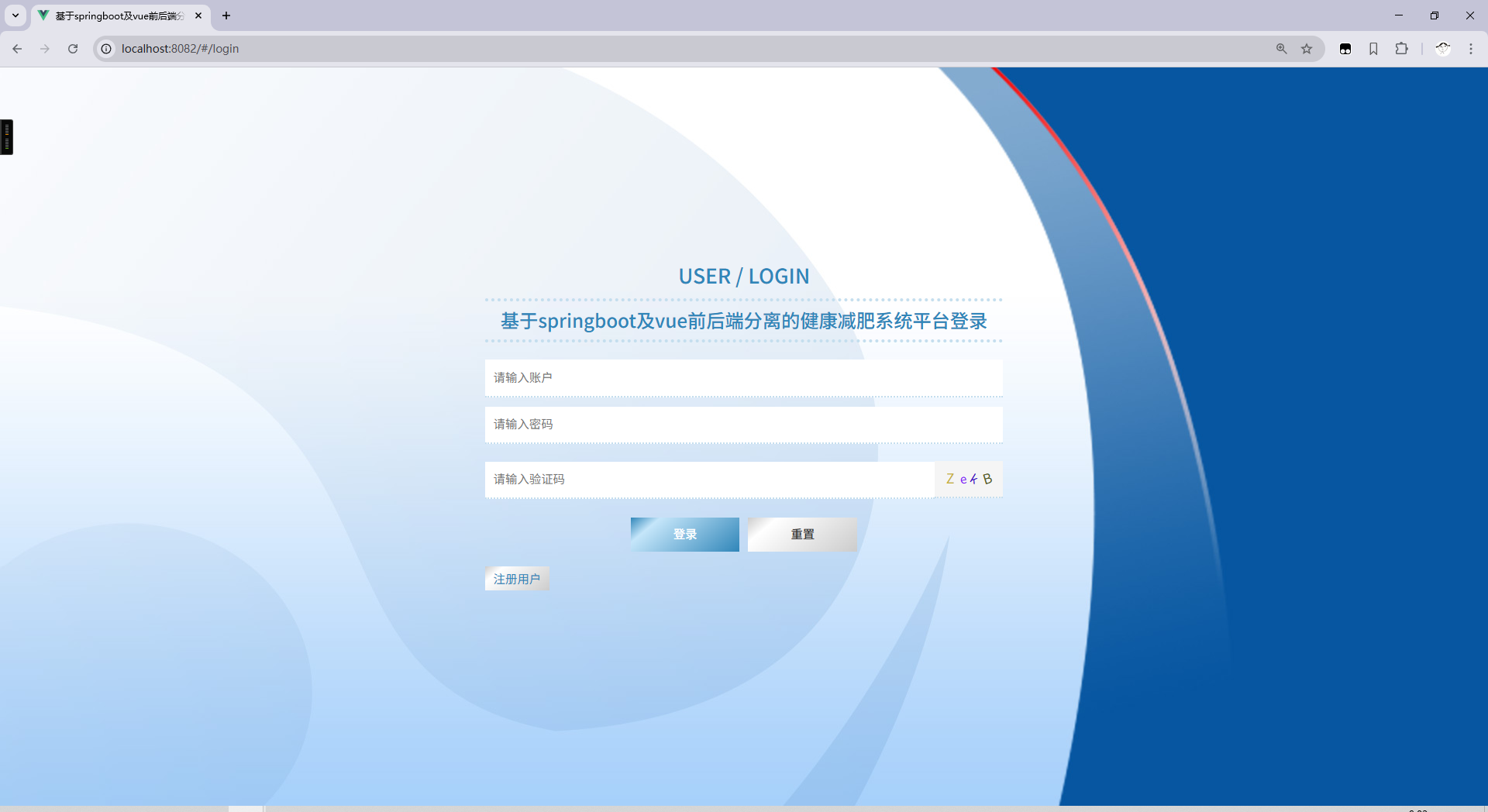1488x812 pixels.
Task: Click the black handle at left edge
Action: tap(6, 137)
